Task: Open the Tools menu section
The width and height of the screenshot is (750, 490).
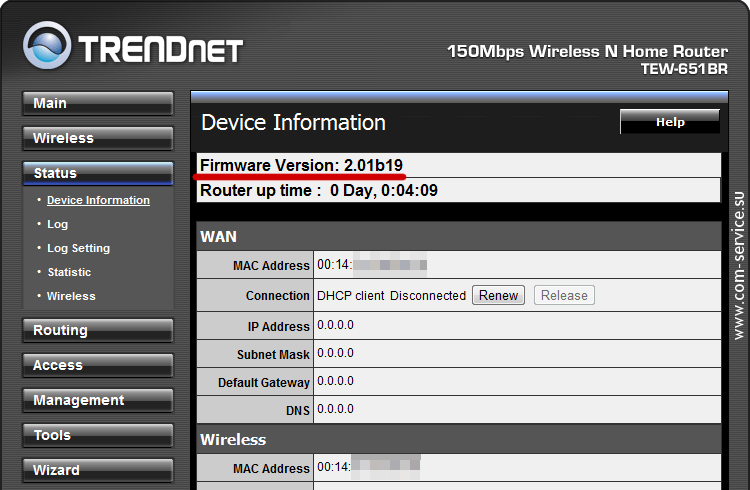Action: (x=98, y=435)
